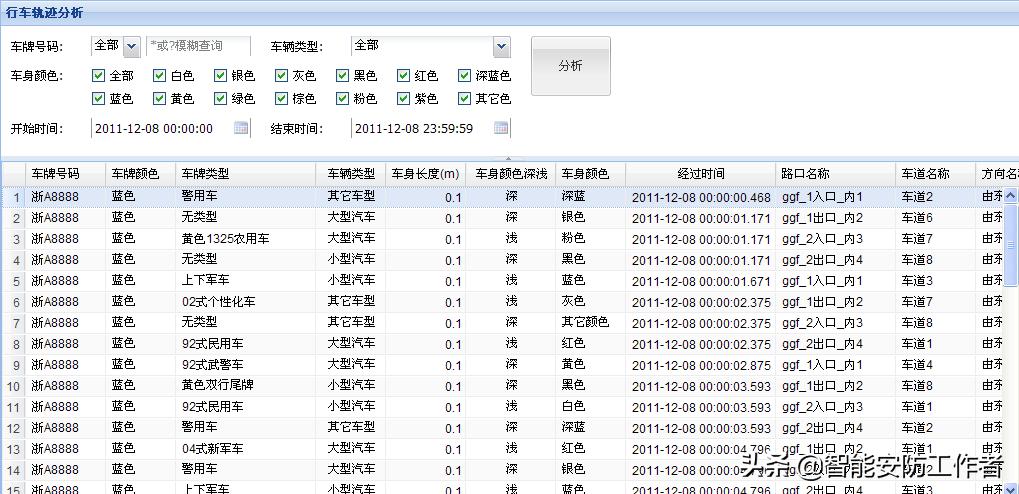Toggle the 全部 body color checkbox
Viewport: 1019px width, 494px height.
[x=99, y=75]
